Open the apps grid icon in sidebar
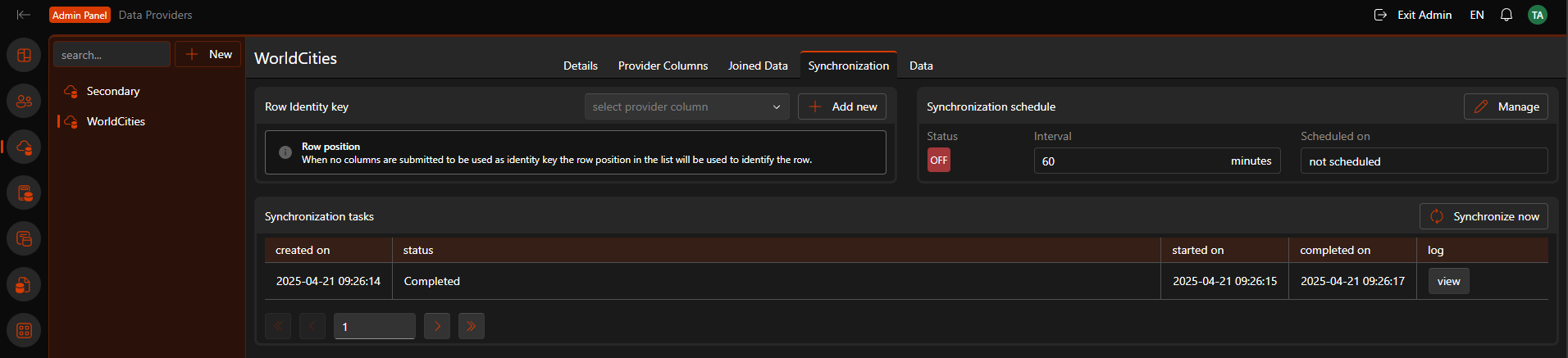The width and height of the screenshot is (1568, 358). coord(24,331)
